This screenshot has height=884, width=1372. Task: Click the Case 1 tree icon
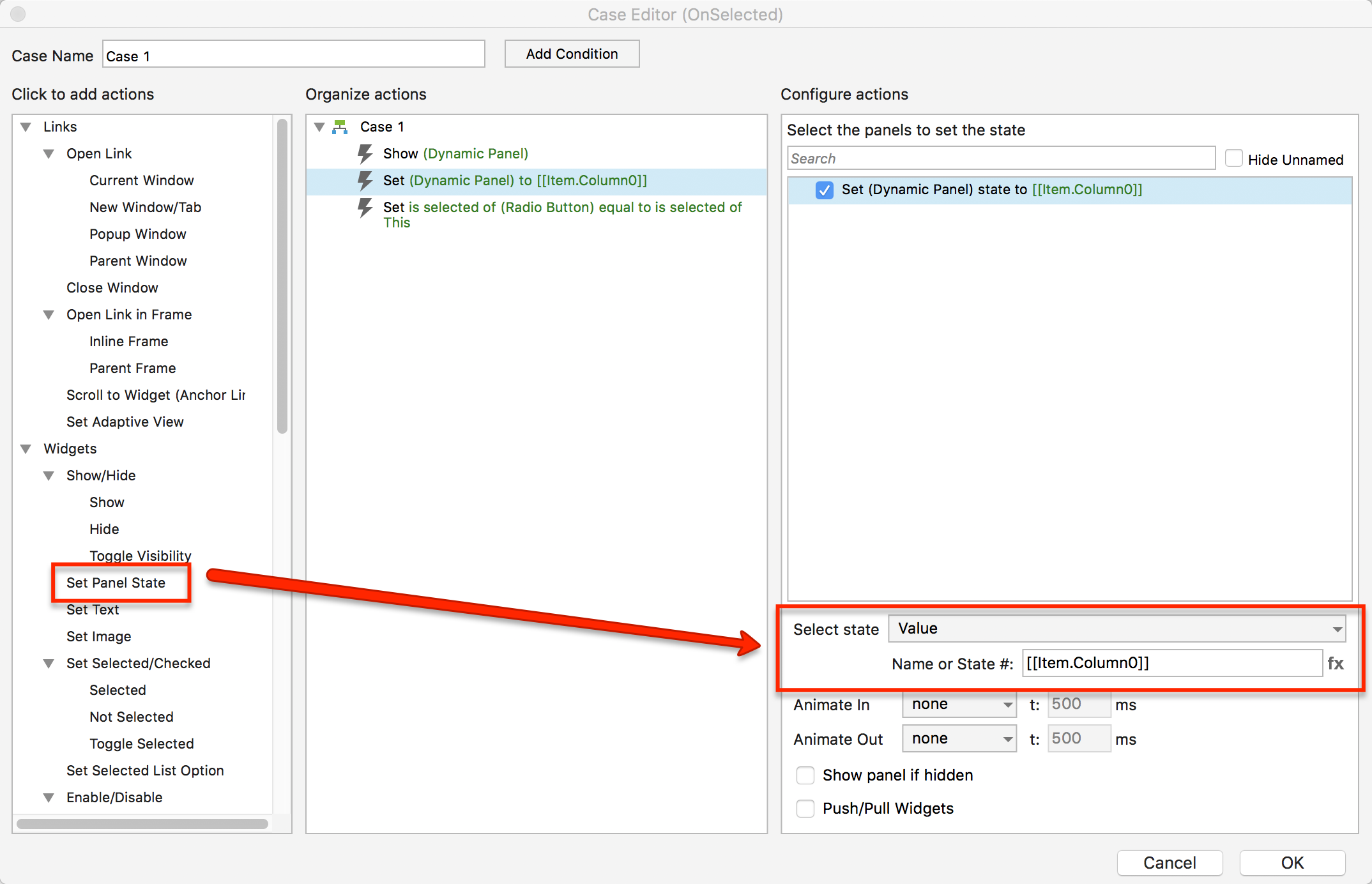(x=340, y=127)
